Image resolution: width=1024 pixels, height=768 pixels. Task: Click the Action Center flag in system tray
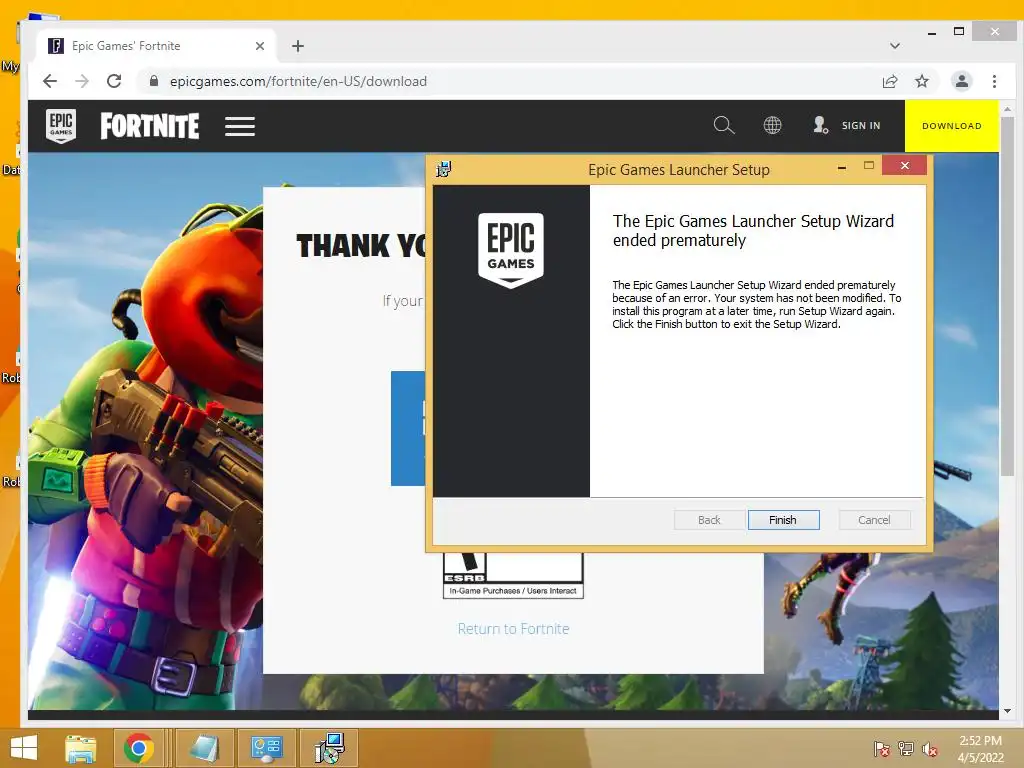(x=882, y=749)
